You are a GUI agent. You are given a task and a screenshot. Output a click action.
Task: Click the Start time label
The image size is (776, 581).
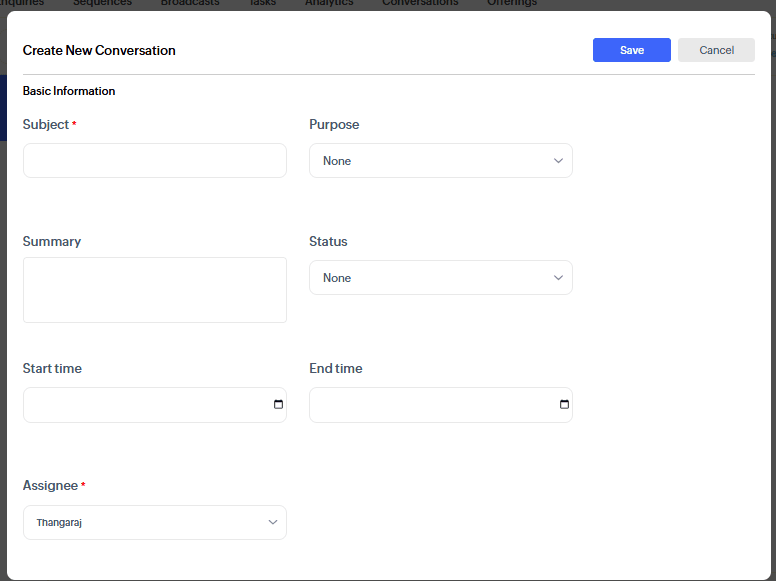tap(52, 369)
